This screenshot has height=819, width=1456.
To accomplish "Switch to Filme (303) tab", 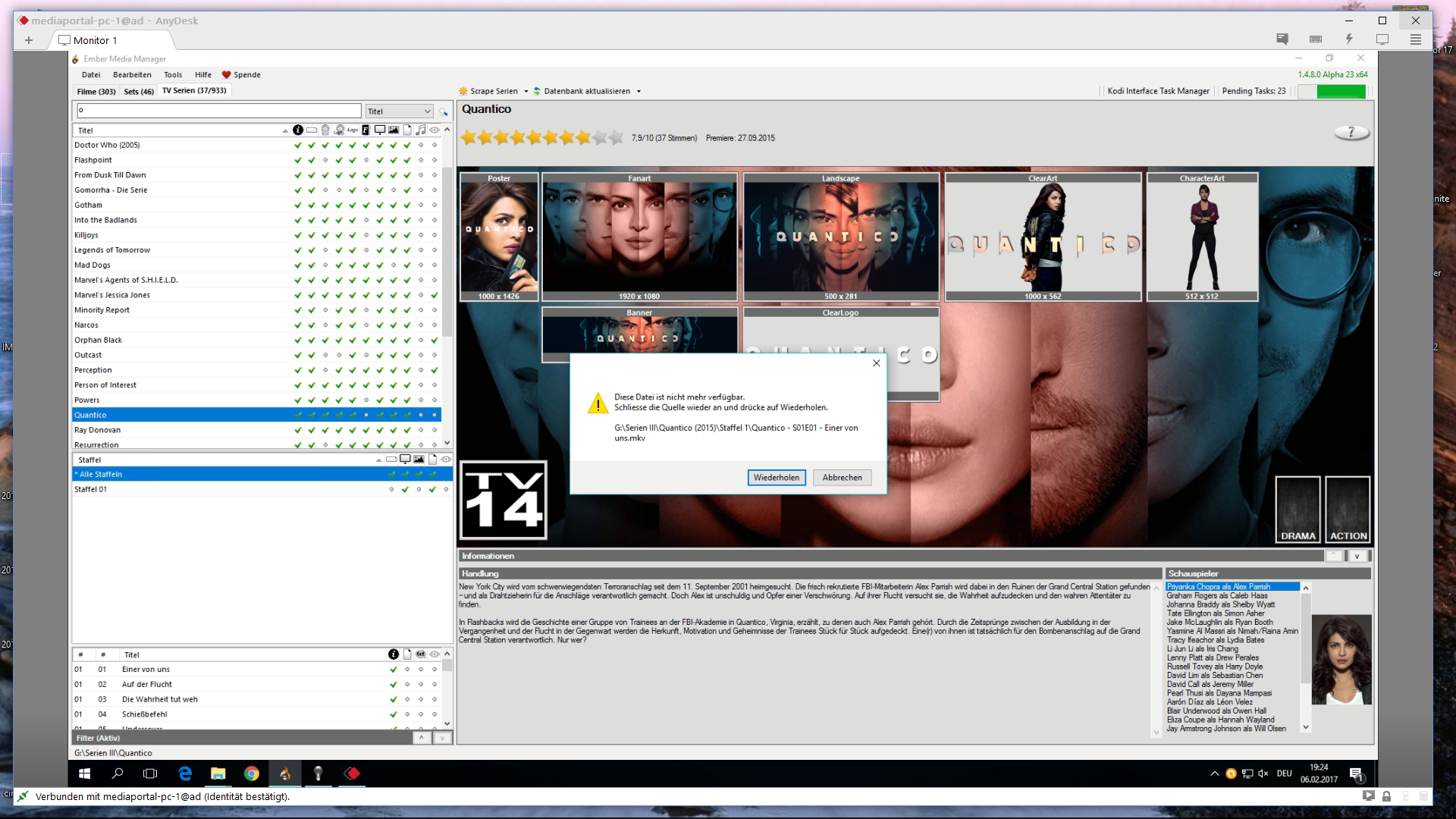I will tap(96, 92).
